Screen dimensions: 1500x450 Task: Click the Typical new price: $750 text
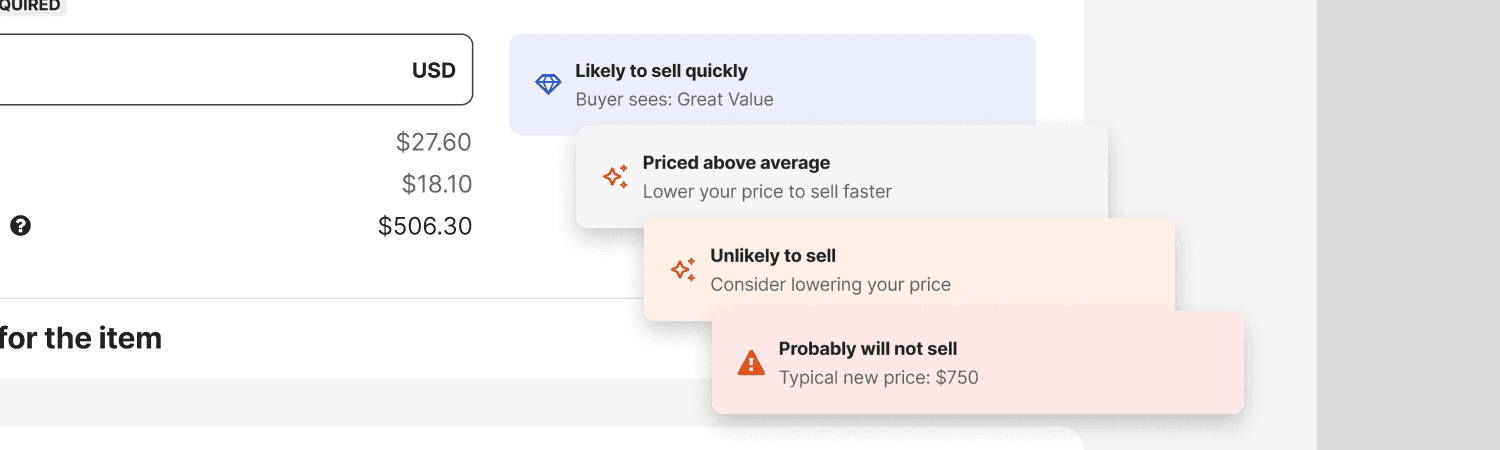click(x=878, y=377)
